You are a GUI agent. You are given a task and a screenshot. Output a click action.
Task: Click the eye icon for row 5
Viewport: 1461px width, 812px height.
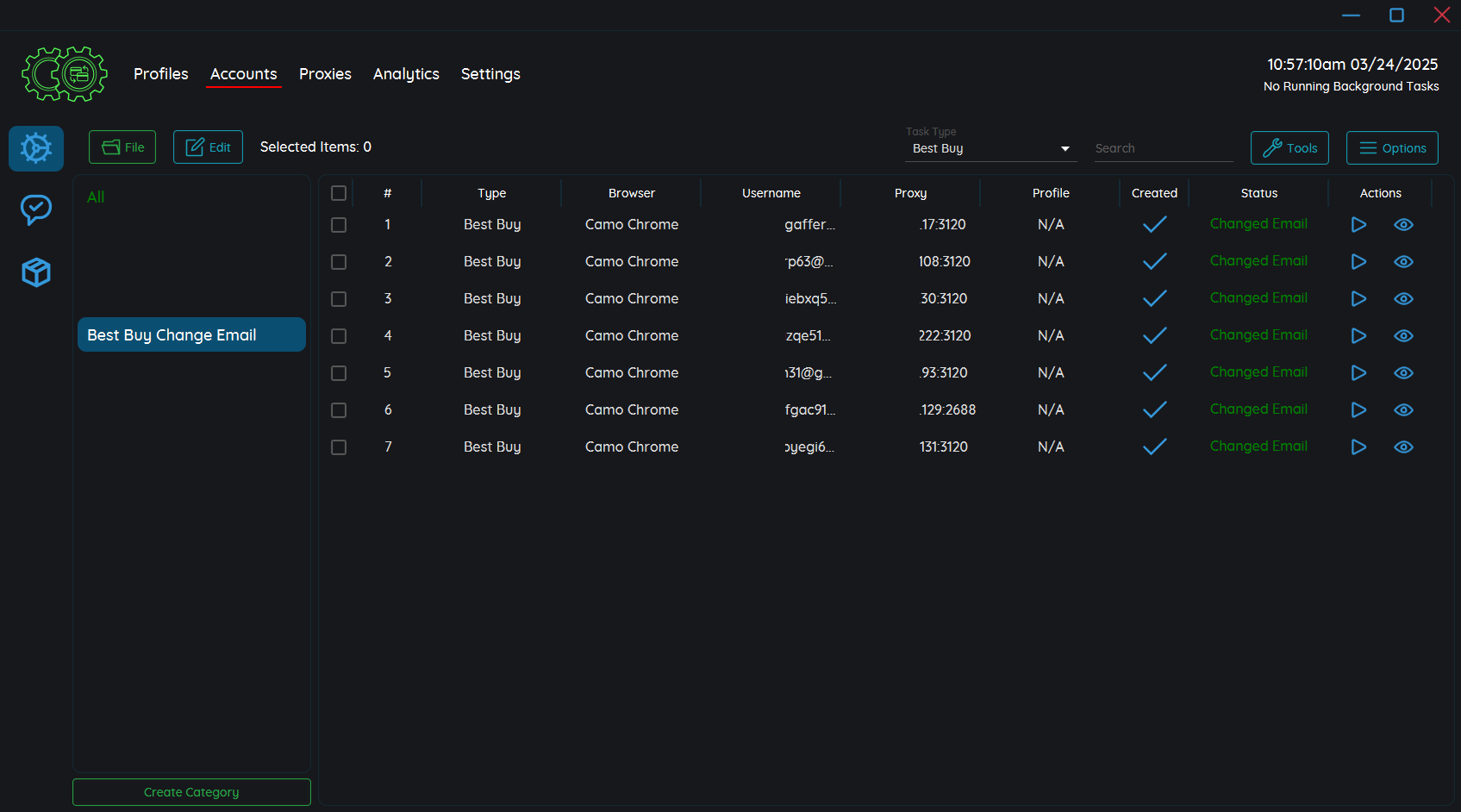(1403, 373)
